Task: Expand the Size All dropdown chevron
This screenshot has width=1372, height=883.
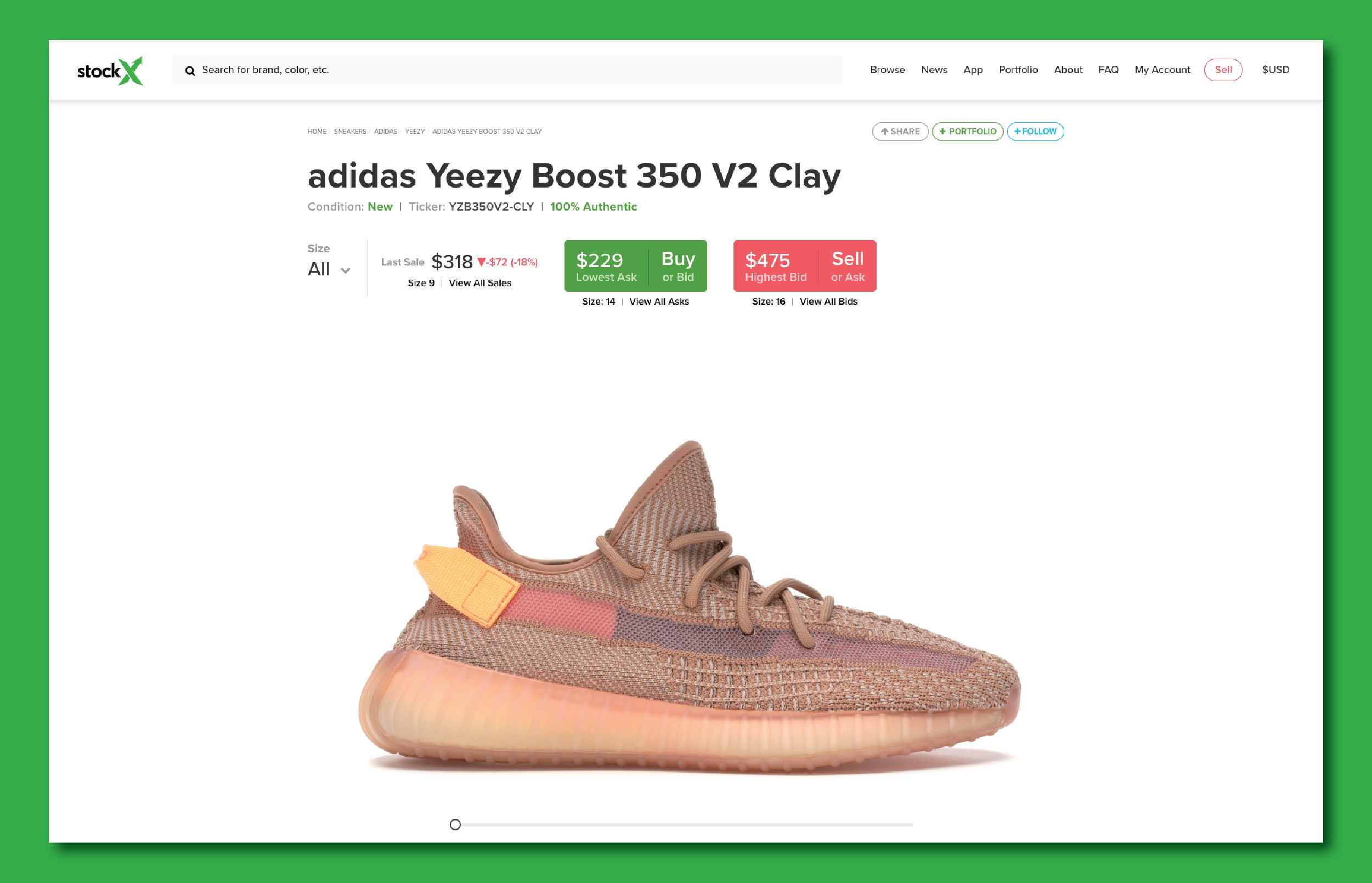Action: (x=345, y=270)
